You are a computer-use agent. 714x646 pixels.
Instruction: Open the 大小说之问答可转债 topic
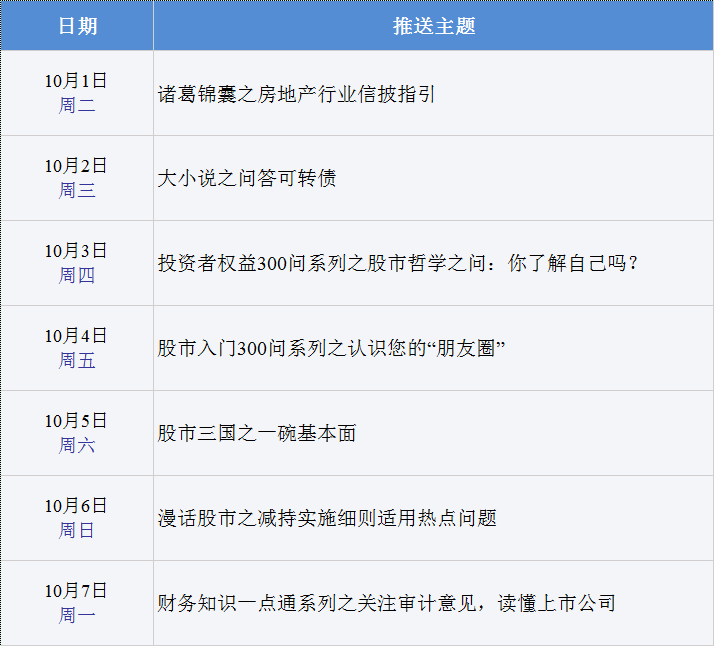coord(247,178)
